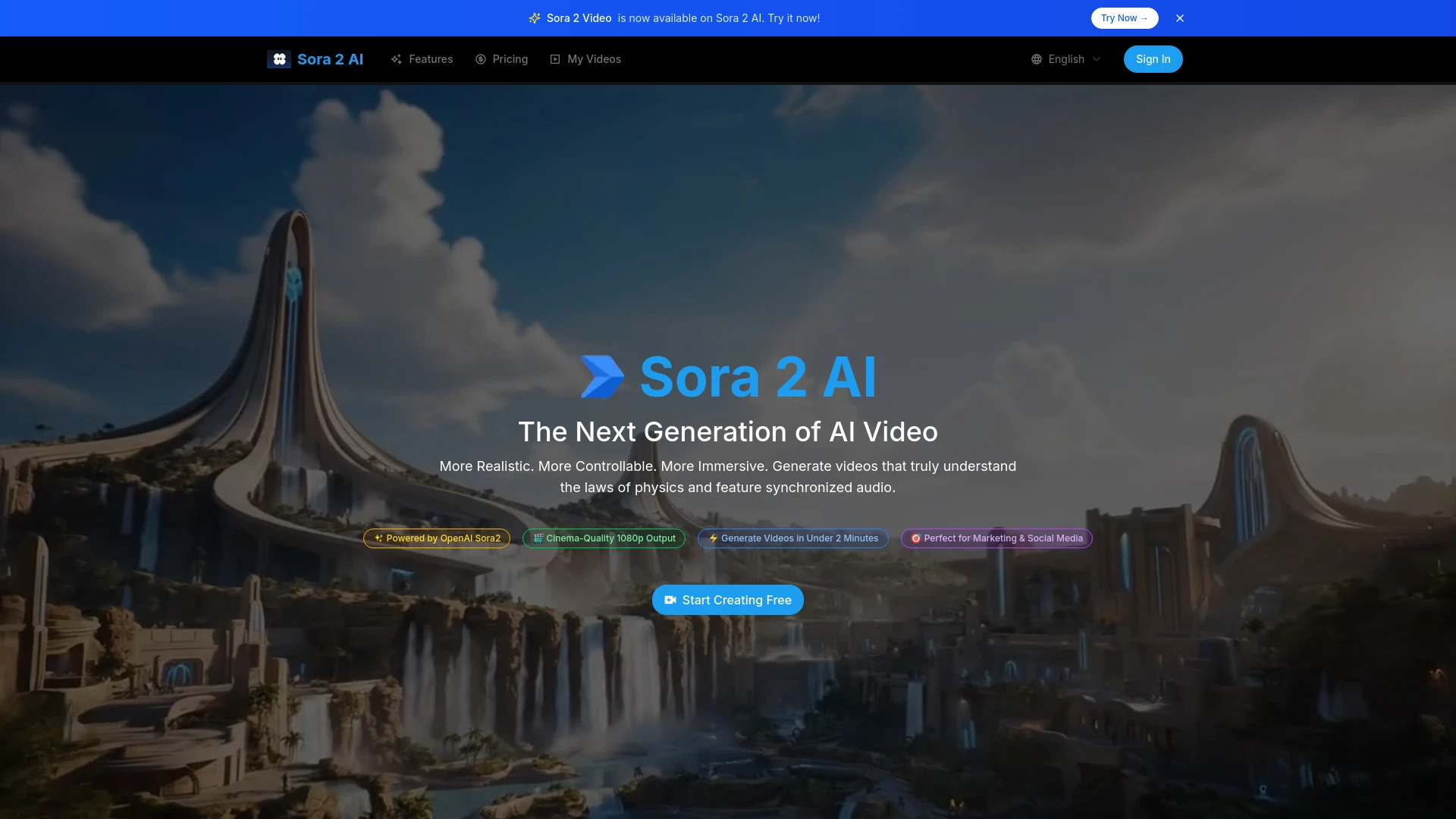Dismiss the Sora 2 announcement banner
The width and height of the screenshot is (1456, 819).
tap(1179, 17)
